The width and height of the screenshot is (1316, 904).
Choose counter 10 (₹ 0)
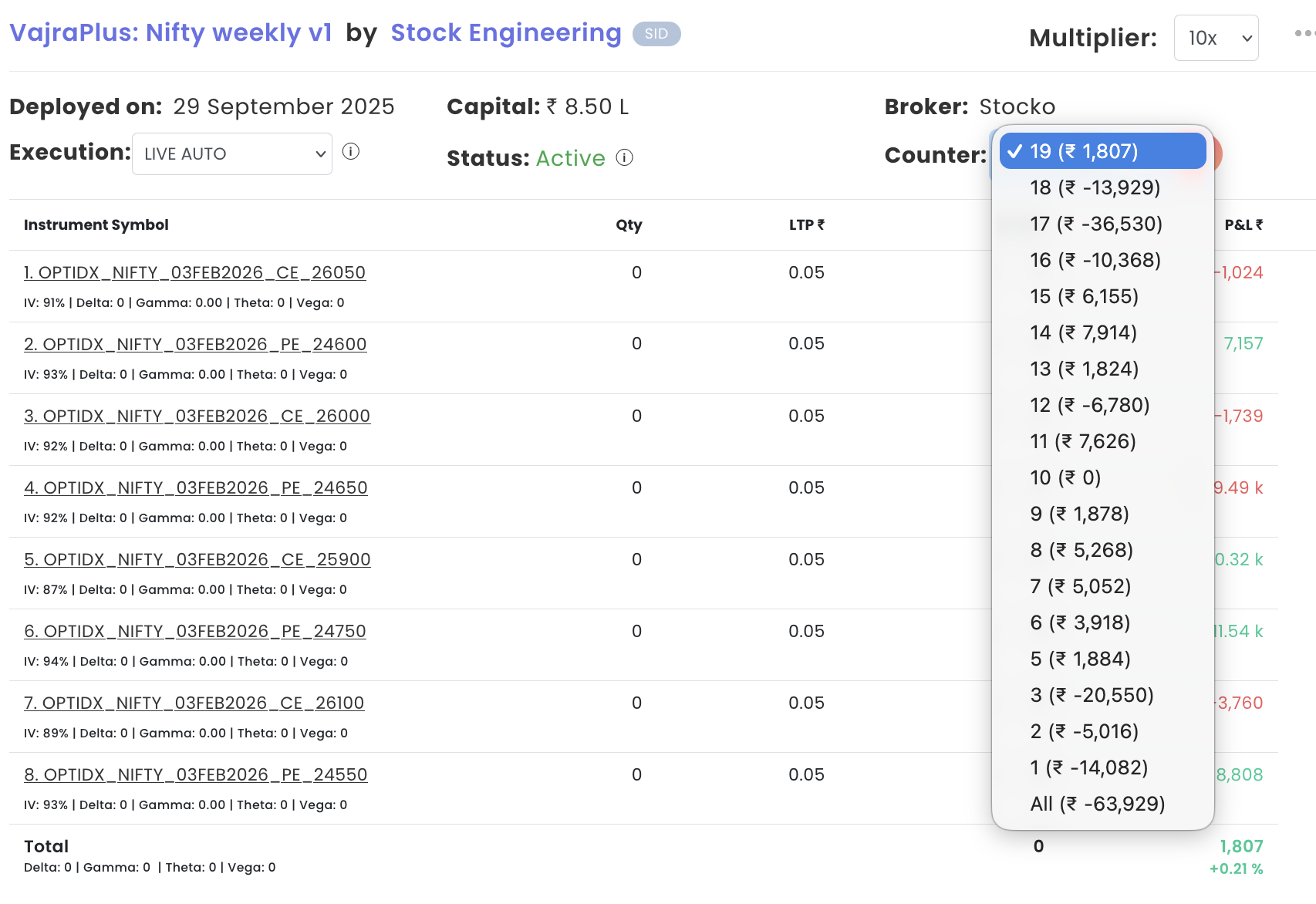(1065, 477)
